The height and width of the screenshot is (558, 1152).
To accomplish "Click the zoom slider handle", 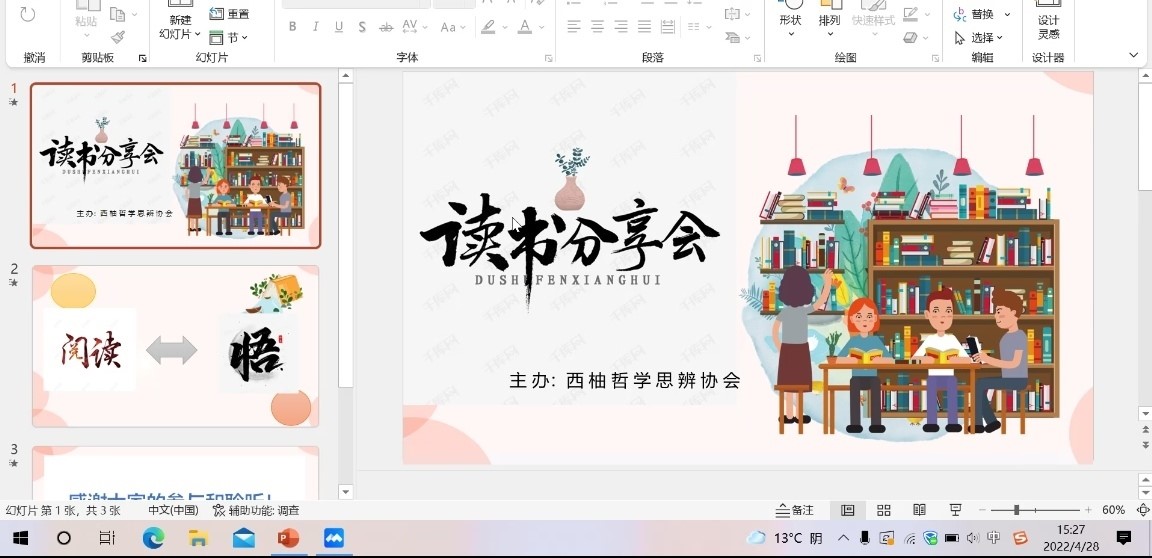I will pos(1016,510).
